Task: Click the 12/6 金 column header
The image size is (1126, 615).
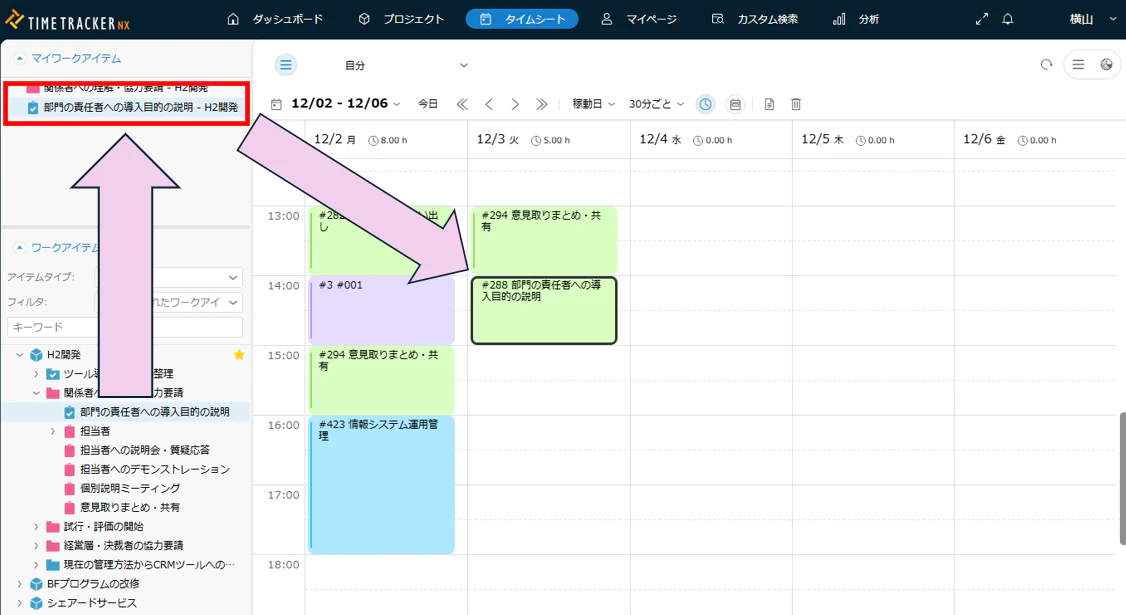Action: pos(1035,139)
